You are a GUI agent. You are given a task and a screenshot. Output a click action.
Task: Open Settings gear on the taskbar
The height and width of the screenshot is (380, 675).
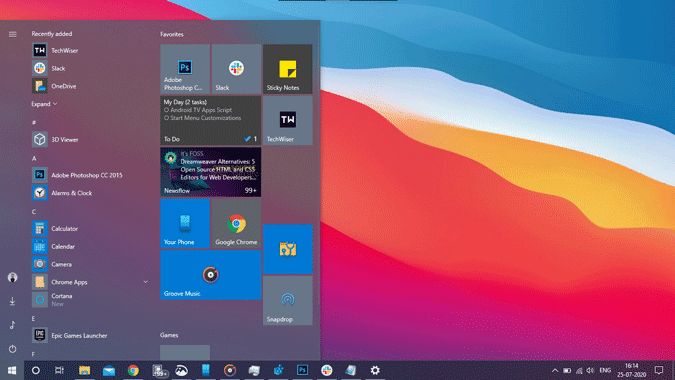click(x=375, y=370)
